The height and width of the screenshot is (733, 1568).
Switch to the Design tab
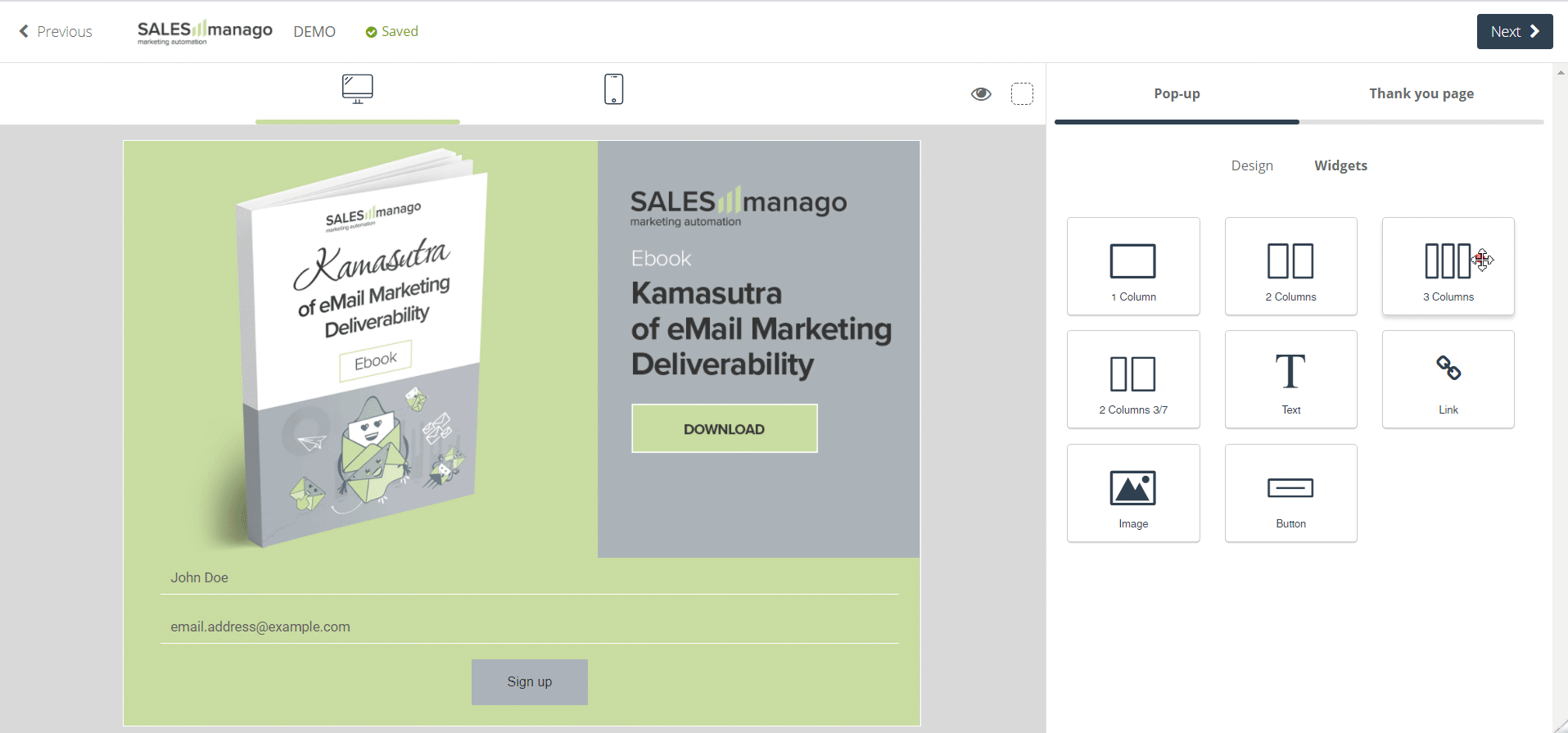click(x=1252, y=165)
